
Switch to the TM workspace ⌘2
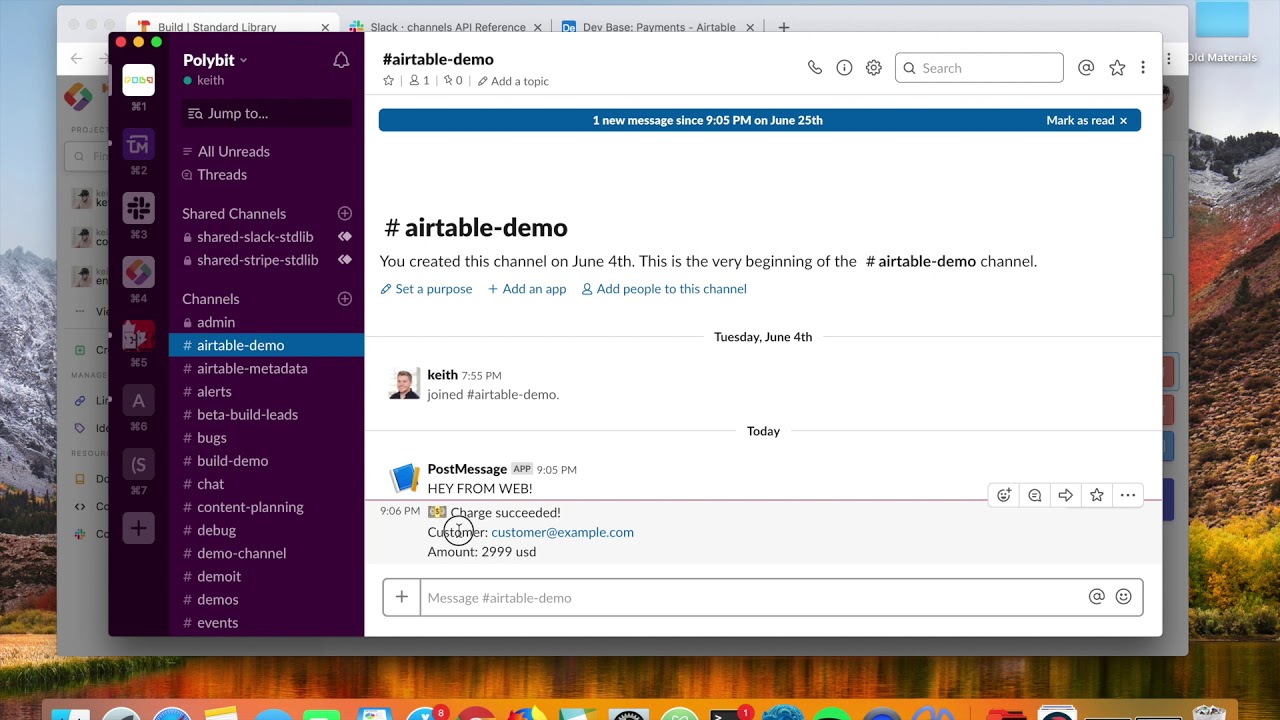tap(139, 145)
